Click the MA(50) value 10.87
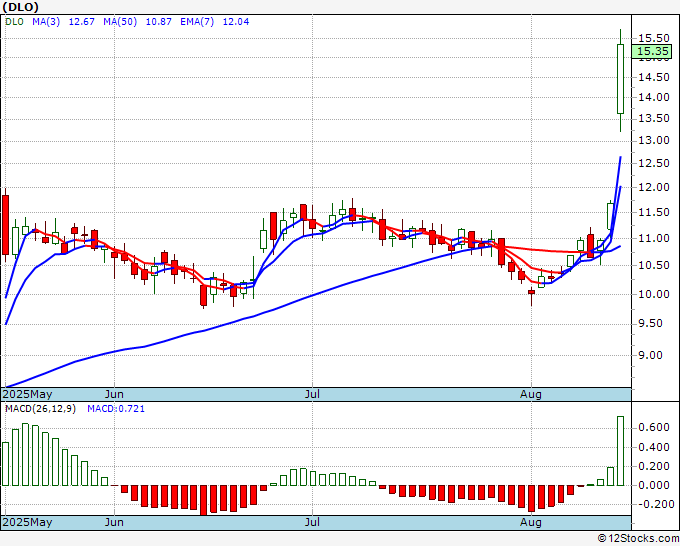Viewport: 680px width, 546px height. click(x=158, y=22)
